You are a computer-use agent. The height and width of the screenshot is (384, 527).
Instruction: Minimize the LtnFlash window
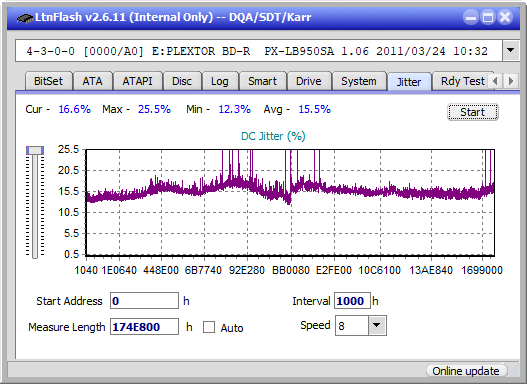point(471,17)
